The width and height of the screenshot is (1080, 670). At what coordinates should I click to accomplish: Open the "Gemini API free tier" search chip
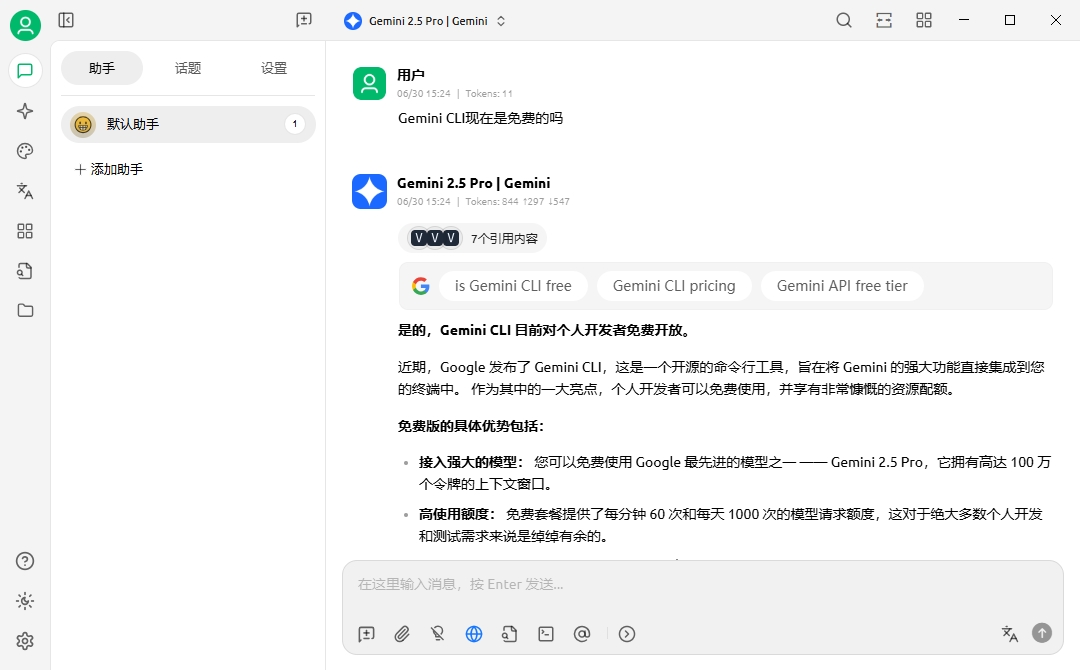(x=842, y=286)
